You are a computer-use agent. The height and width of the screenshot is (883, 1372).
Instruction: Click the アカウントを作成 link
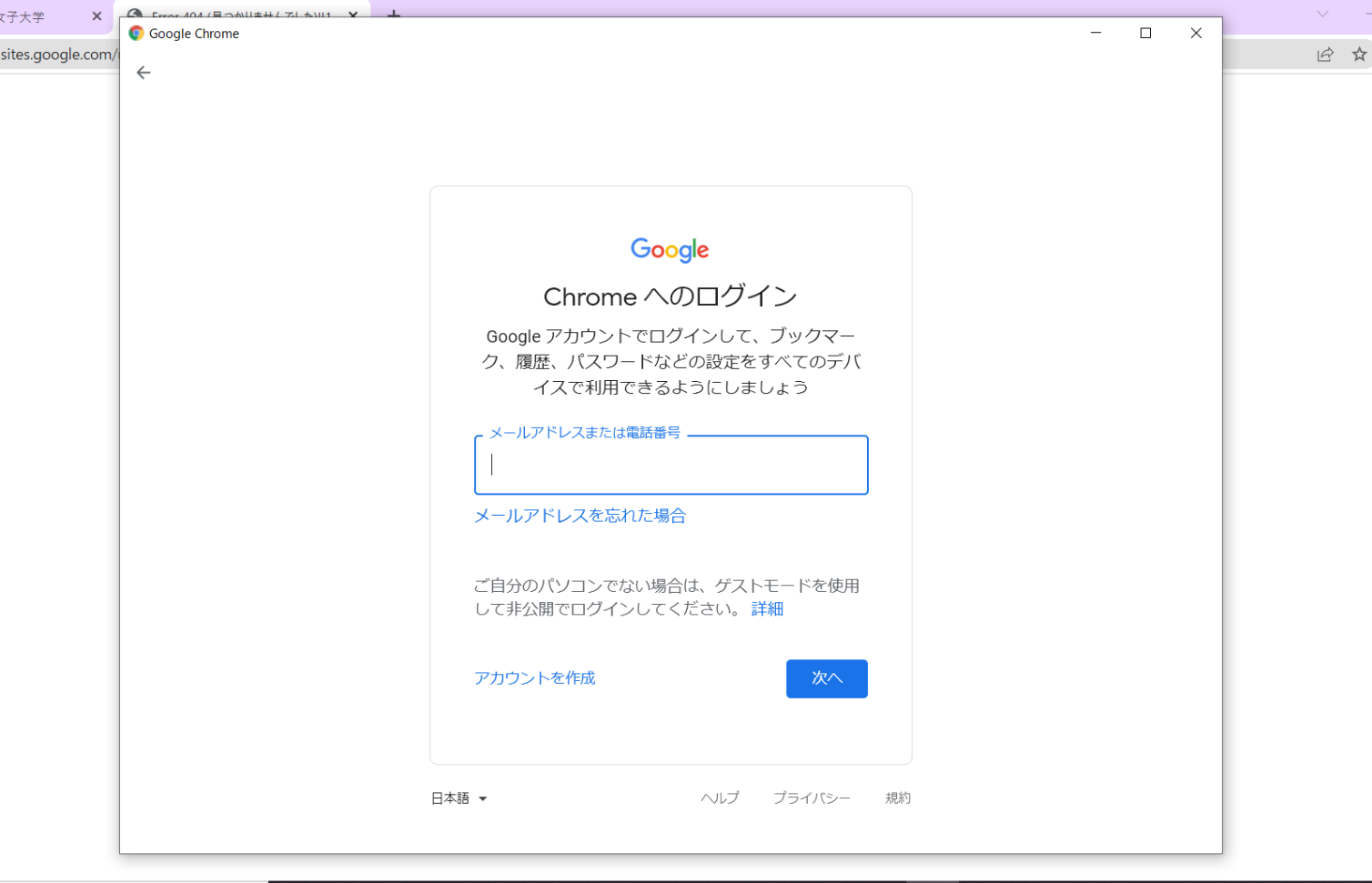tap(535, 678)
